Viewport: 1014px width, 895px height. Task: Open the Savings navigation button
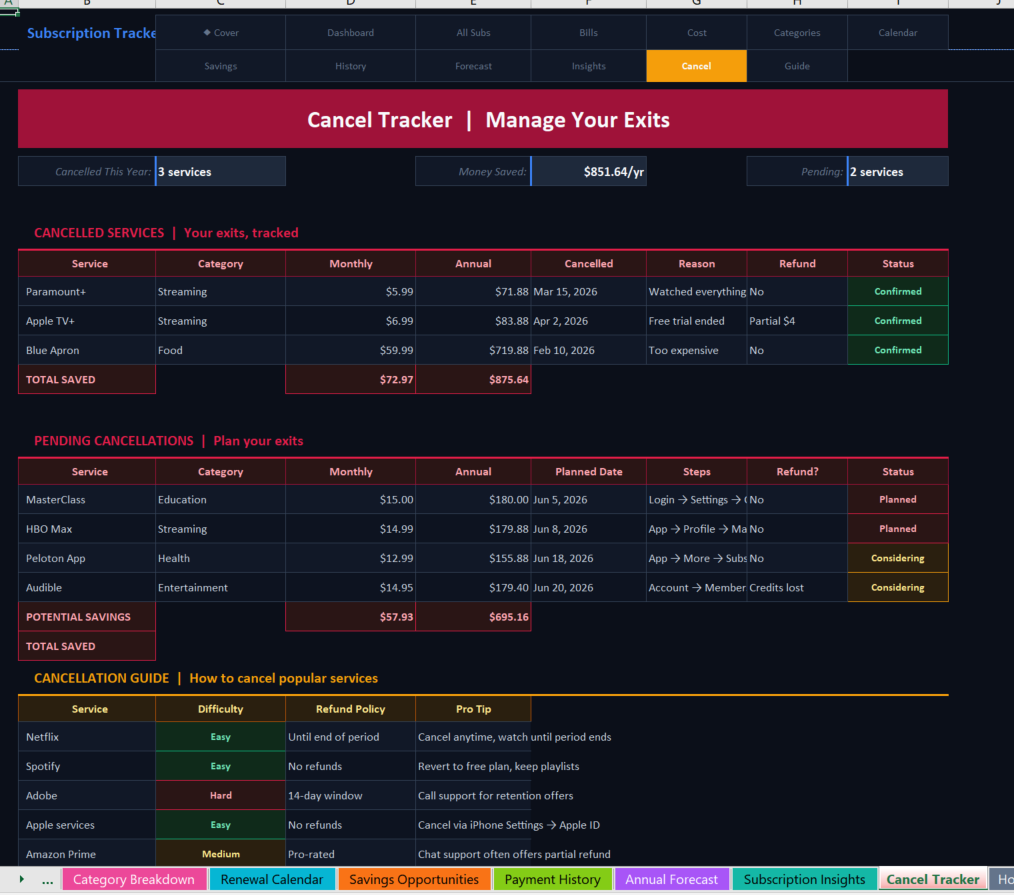point(221,66)
